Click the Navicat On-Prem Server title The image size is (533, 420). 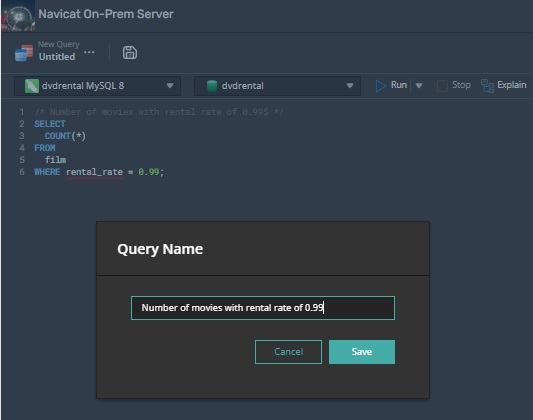(106, 14)
